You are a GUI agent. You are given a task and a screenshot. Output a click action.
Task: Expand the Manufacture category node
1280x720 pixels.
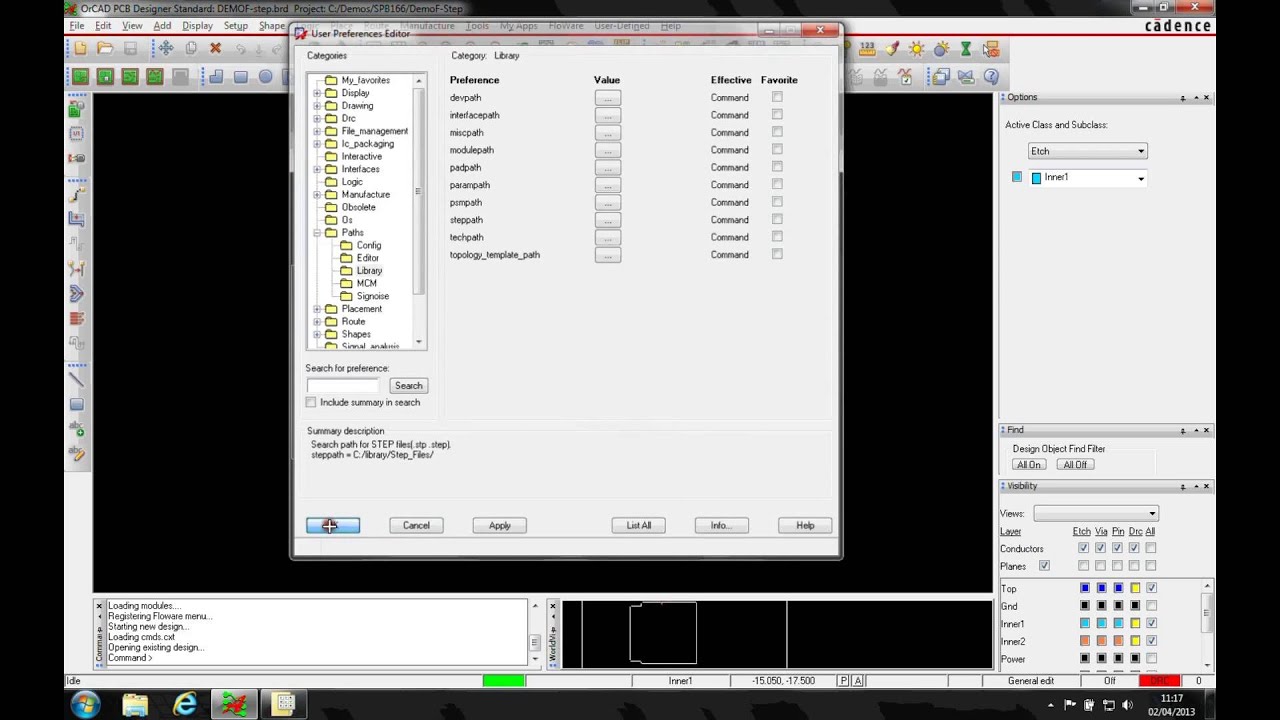coord(317,194)
